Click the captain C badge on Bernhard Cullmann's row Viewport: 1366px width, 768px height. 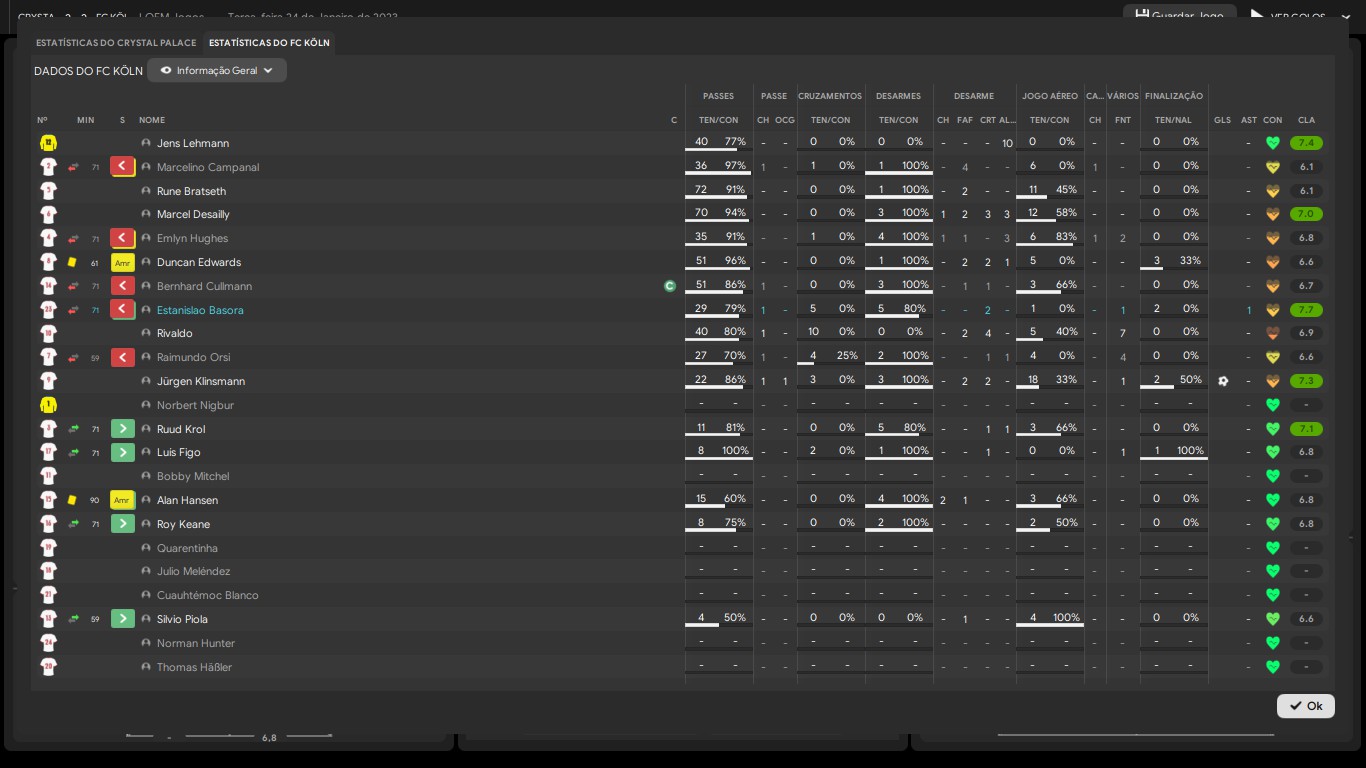pos(670,286)
